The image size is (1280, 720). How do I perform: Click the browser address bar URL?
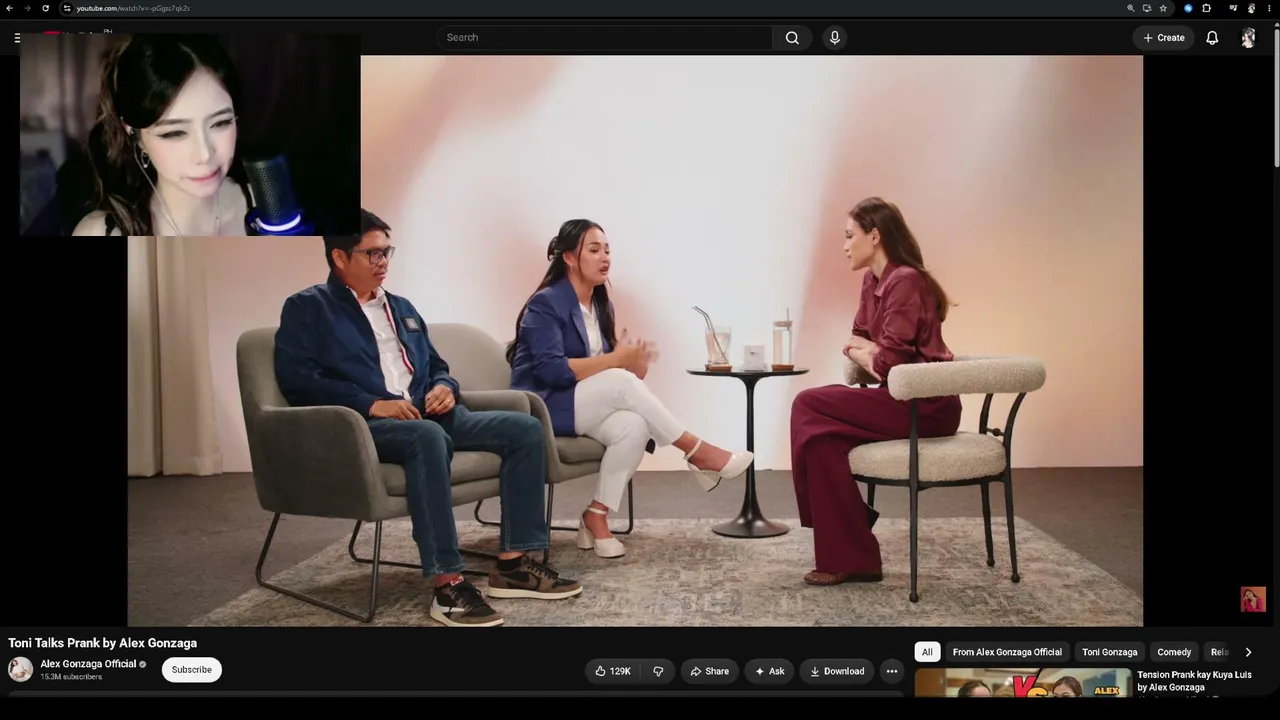pyautogui.click(x=133, y=8)
